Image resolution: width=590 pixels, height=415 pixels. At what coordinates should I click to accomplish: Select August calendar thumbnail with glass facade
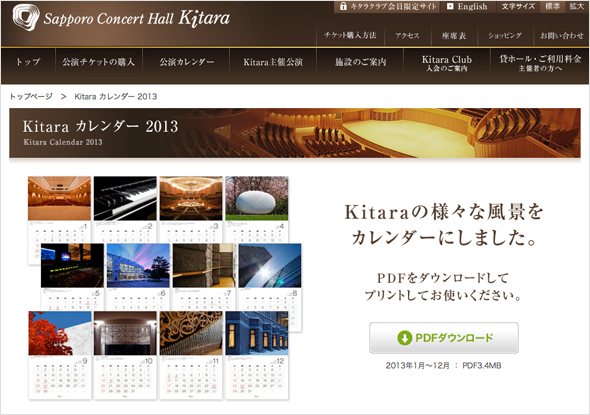270,266
